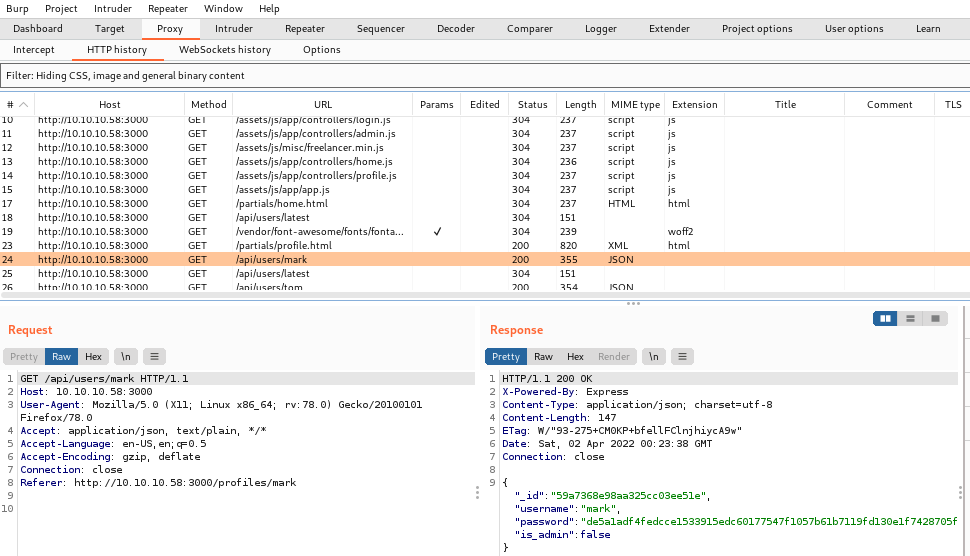Sort history by the # column arrow
Screen dimensions: 970x556
coord(24,105)
